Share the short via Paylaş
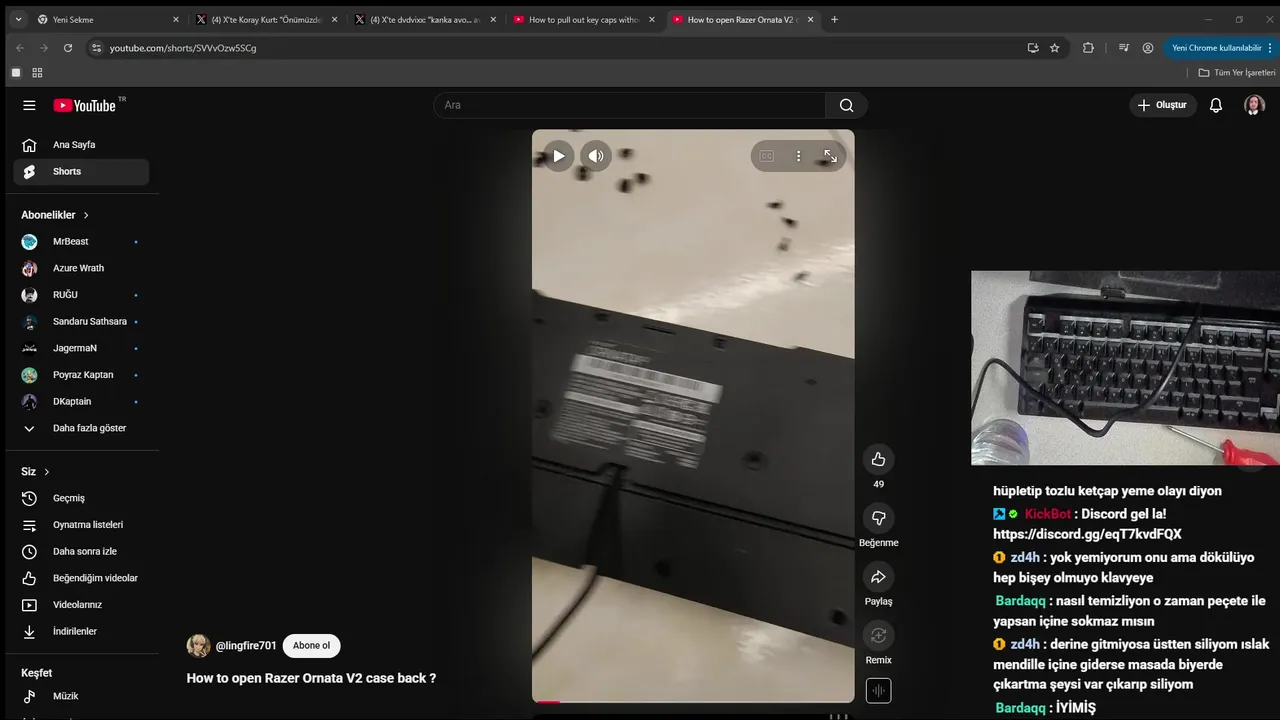This screenshot has width=1280, height=720. pos(878,577)
